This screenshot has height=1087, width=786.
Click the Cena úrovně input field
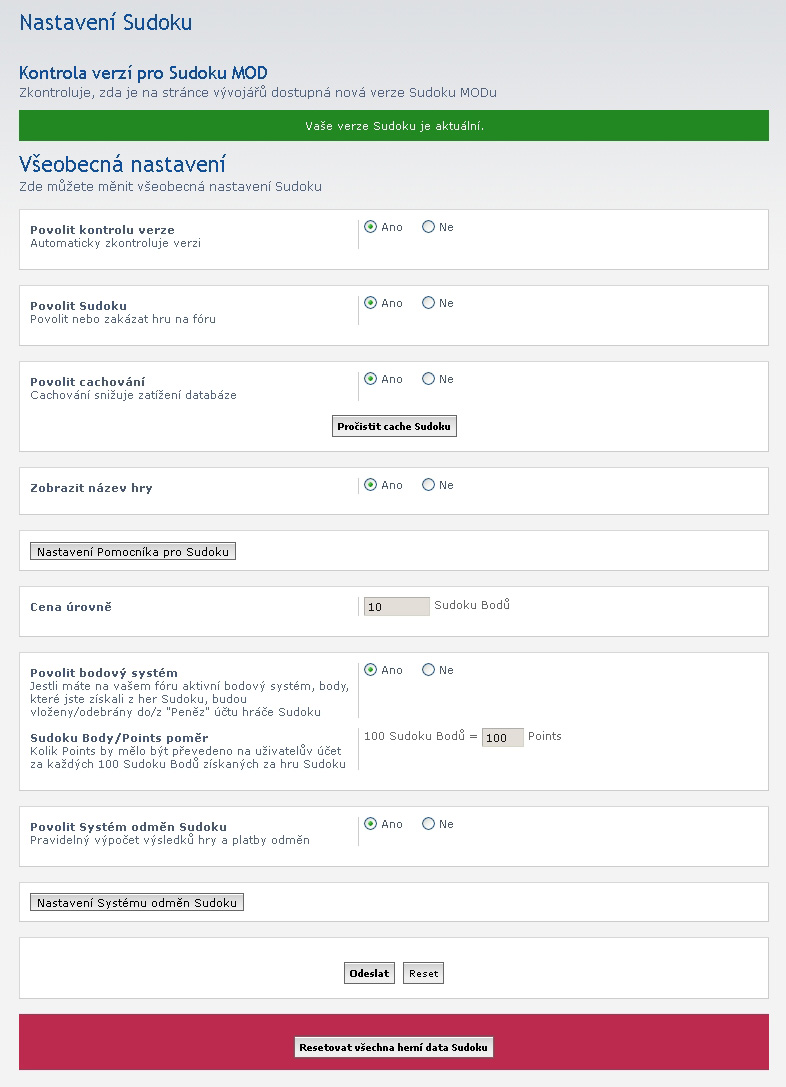coord(396,607)
